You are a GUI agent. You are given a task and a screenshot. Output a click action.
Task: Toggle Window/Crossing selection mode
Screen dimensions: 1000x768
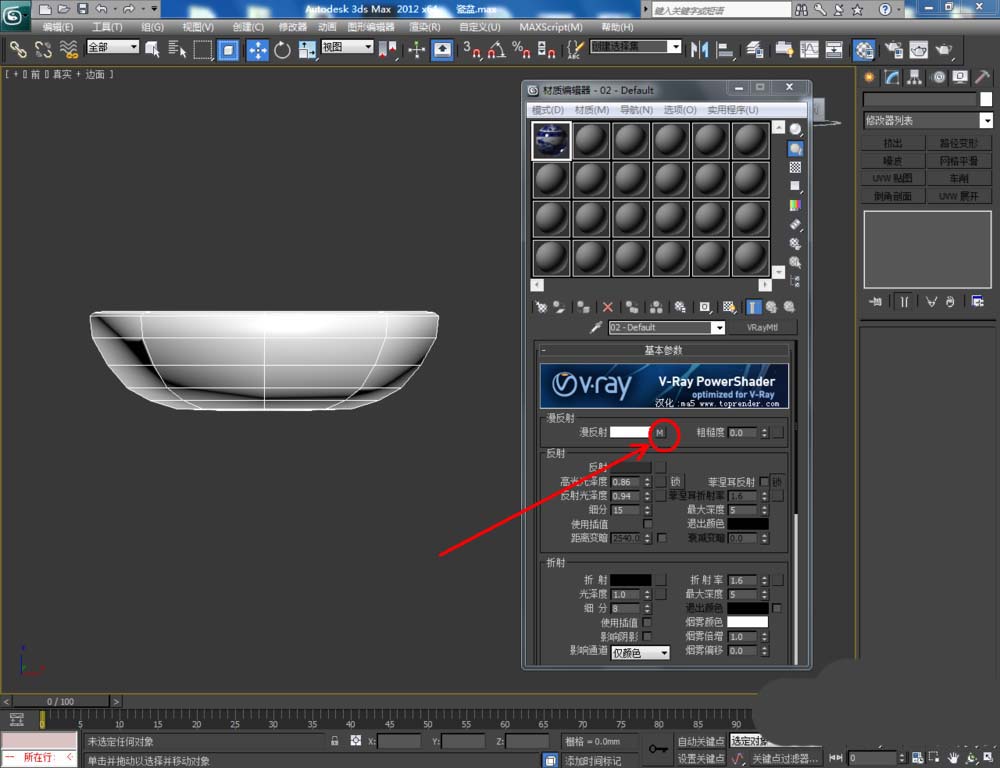(228, 50)
